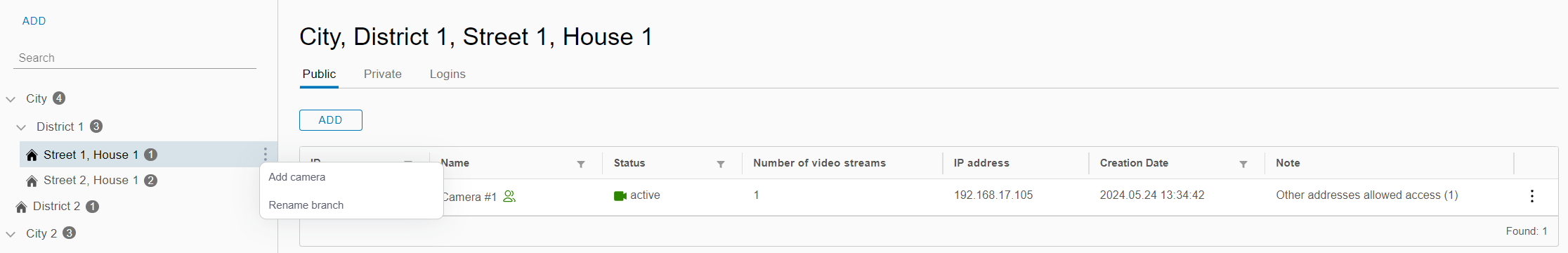
Task: Switch to the Private tab
Action: (x=383, y=74)
